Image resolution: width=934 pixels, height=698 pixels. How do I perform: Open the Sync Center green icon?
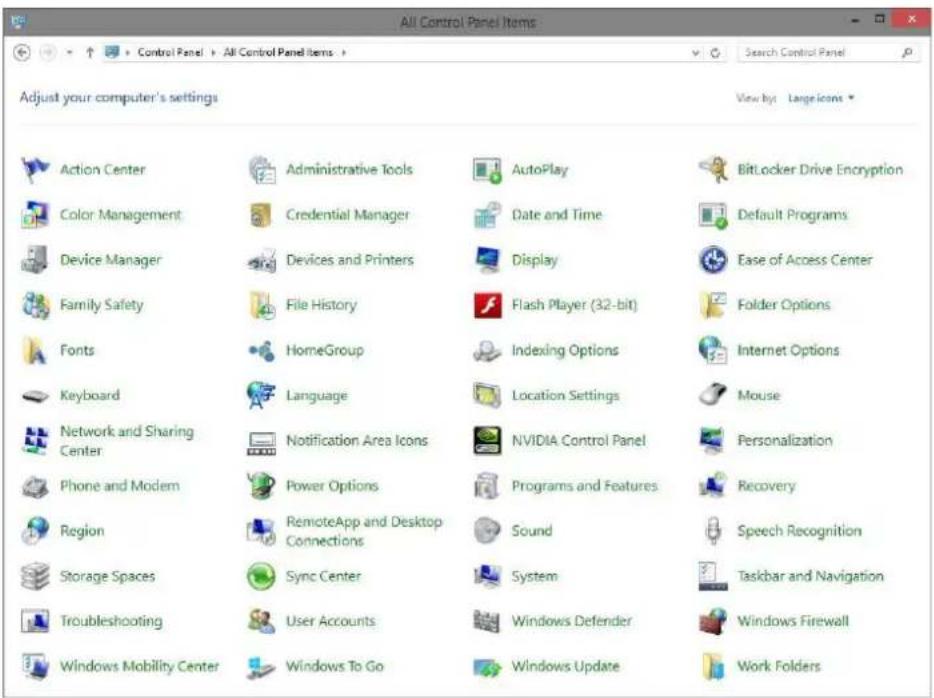pos(261,577)
